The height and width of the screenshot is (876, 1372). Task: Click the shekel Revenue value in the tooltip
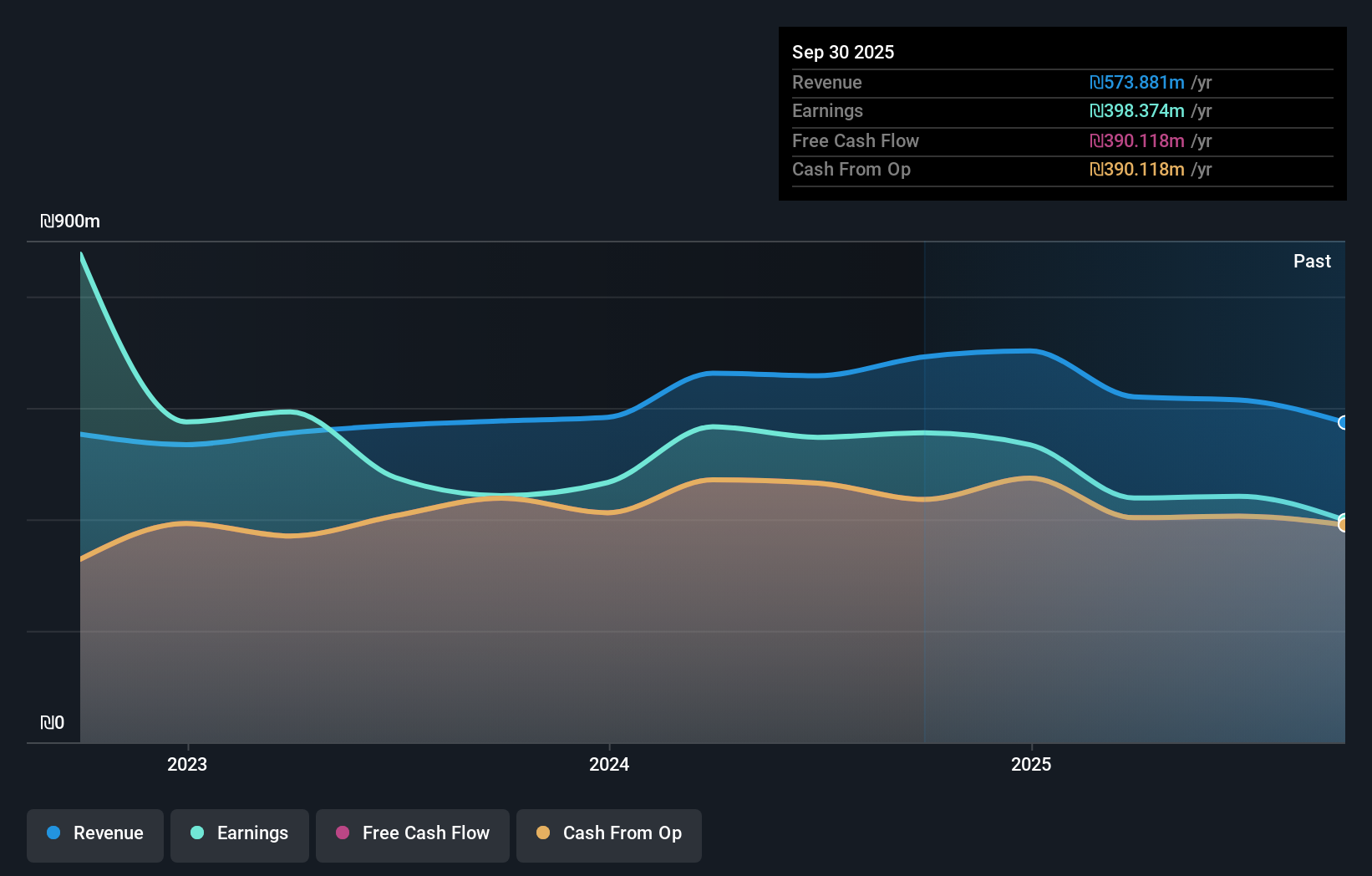point(1138,82)
